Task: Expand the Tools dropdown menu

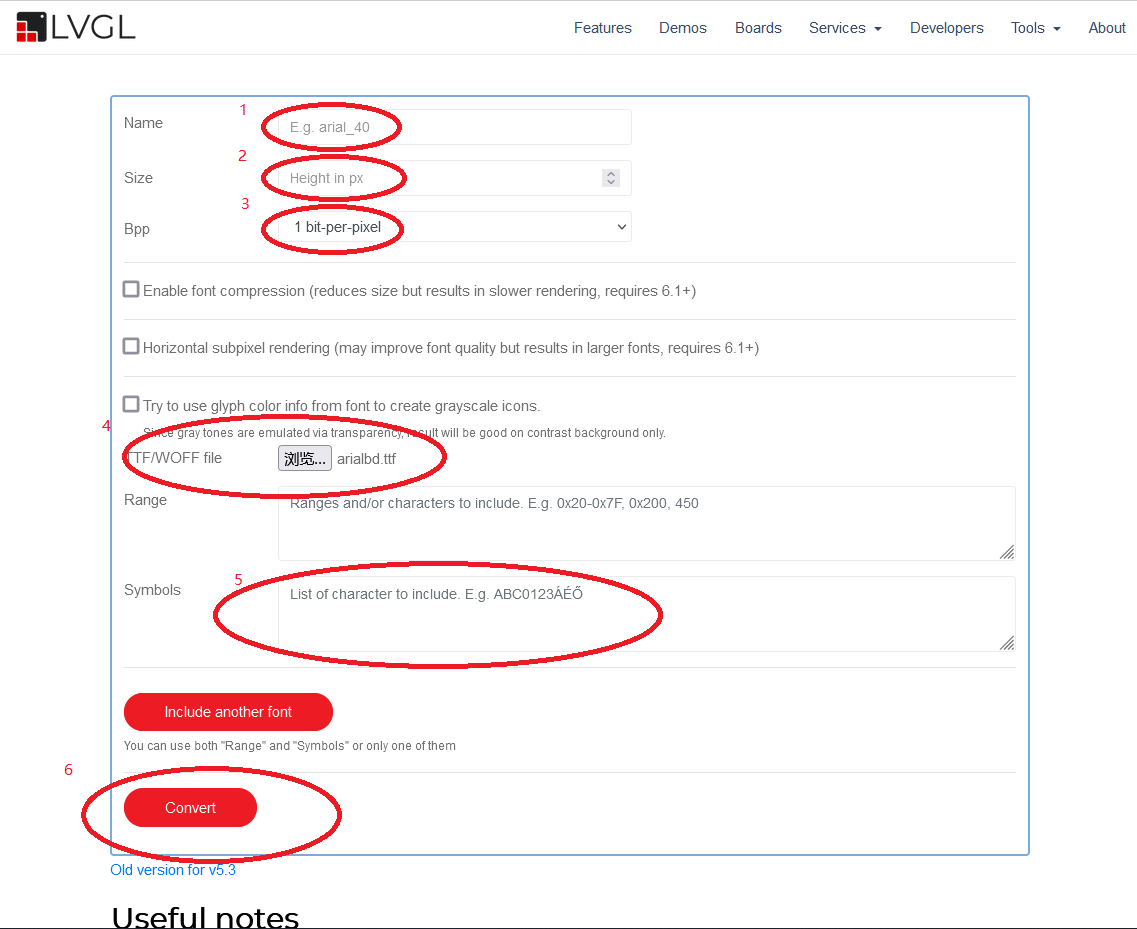Action: coord(1035,28)
